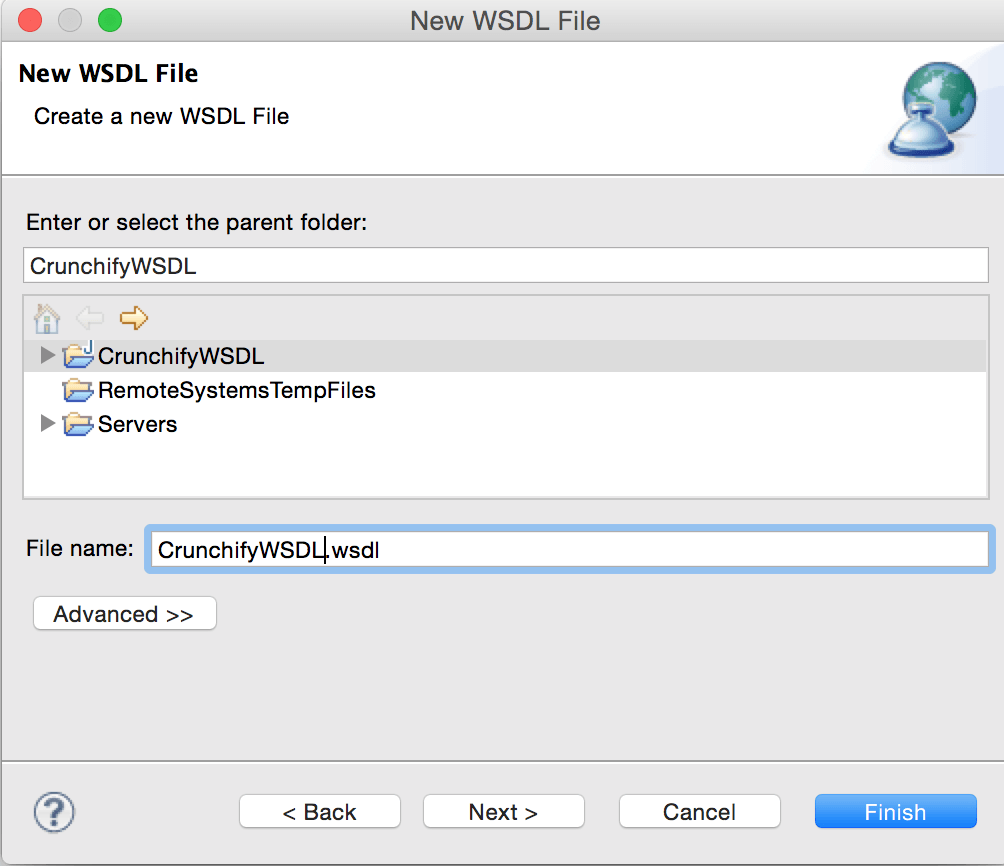Click the WSDL globe wizard banner icon
This screenshot has width=1004, height=866.
(933, 110)
